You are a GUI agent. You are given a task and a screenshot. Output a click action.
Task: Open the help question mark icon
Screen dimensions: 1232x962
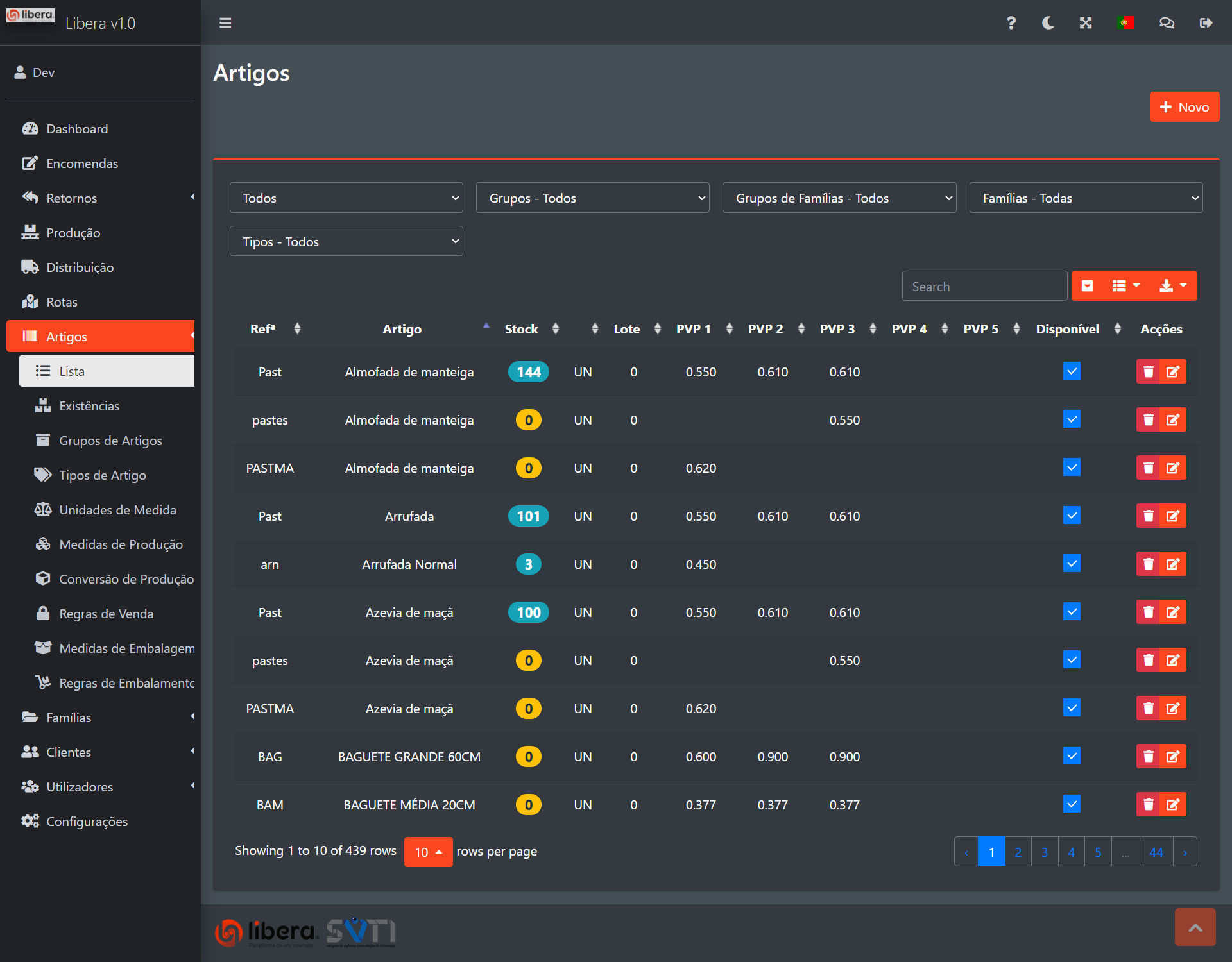pyautogui.click(x=1011, y=23)
